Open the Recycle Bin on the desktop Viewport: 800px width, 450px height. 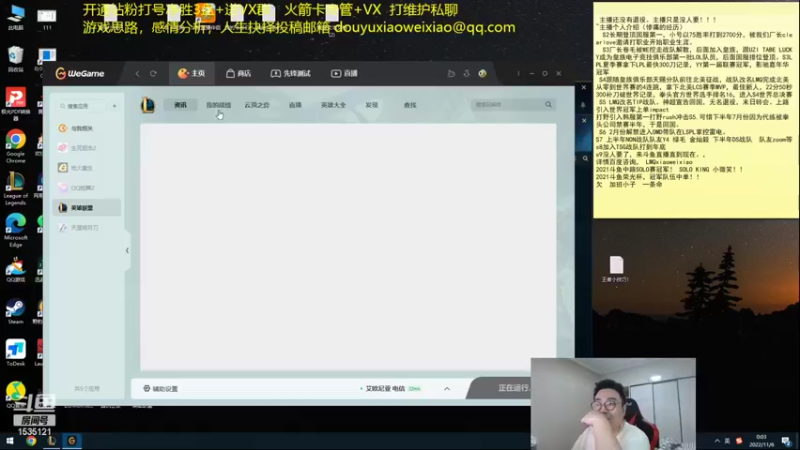pos(15,59)
